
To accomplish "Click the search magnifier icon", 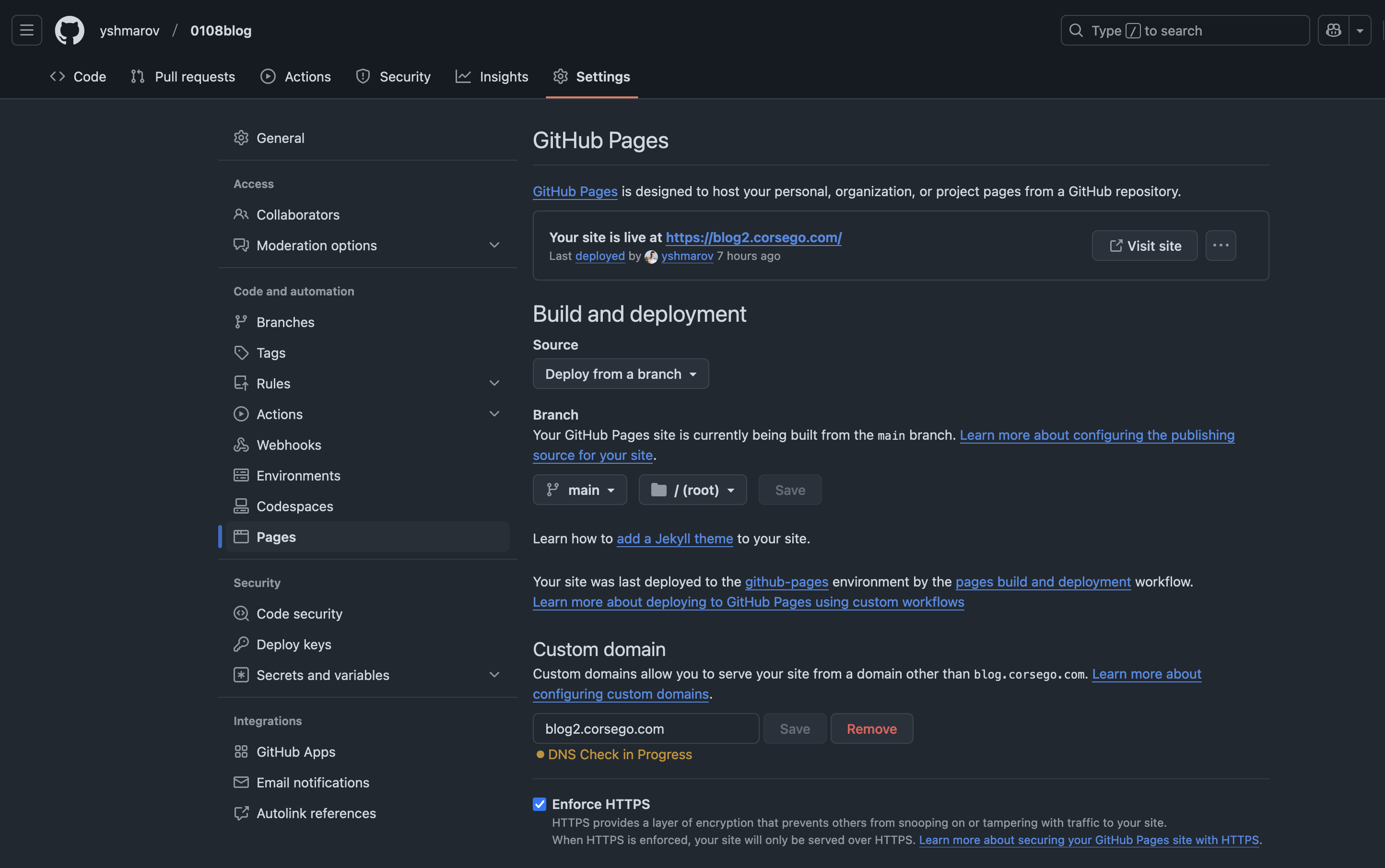I will (x=1076, y=30).
